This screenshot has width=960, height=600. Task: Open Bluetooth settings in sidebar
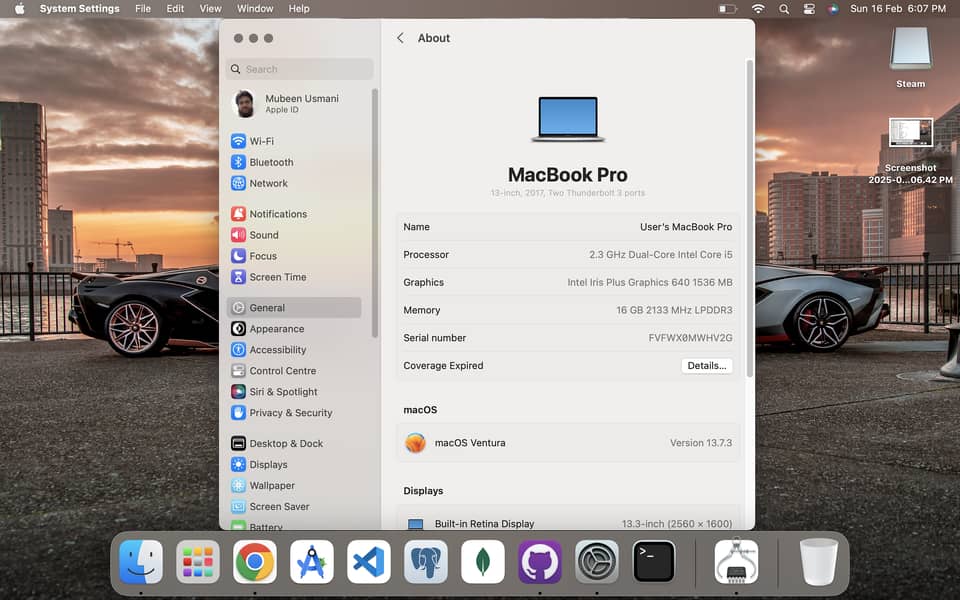262,162
